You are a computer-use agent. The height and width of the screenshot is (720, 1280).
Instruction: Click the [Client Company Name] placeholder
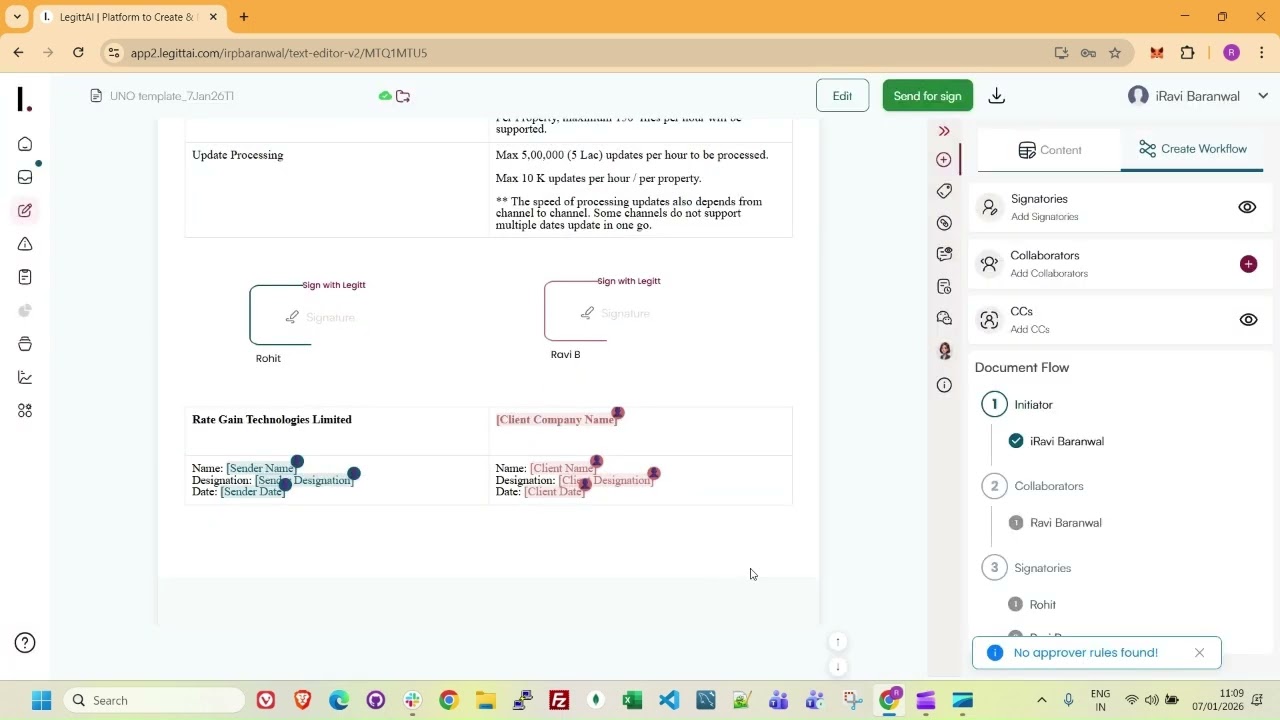(556, 420)
